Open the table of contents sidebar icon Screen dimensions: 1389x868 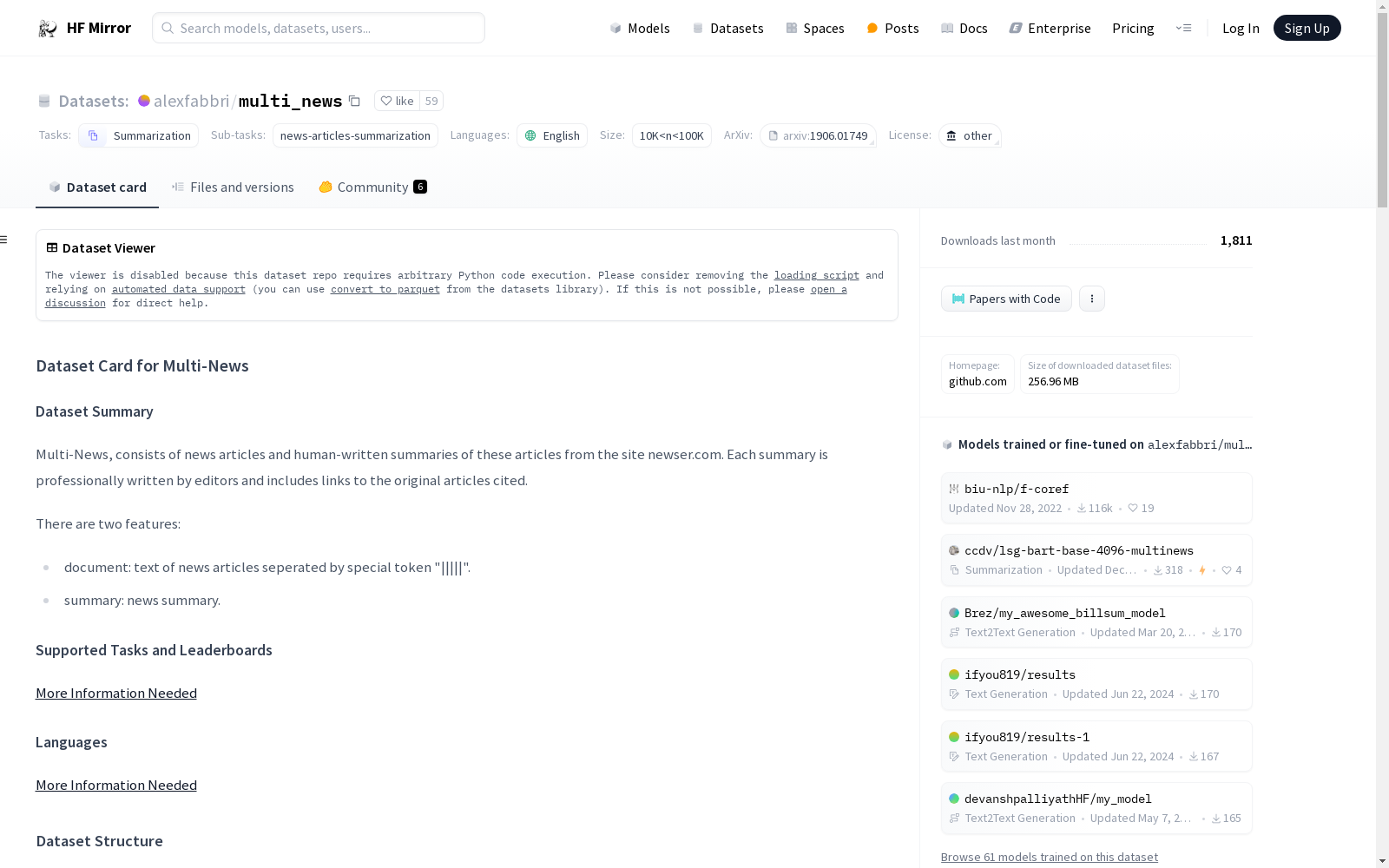coord(4,240)
